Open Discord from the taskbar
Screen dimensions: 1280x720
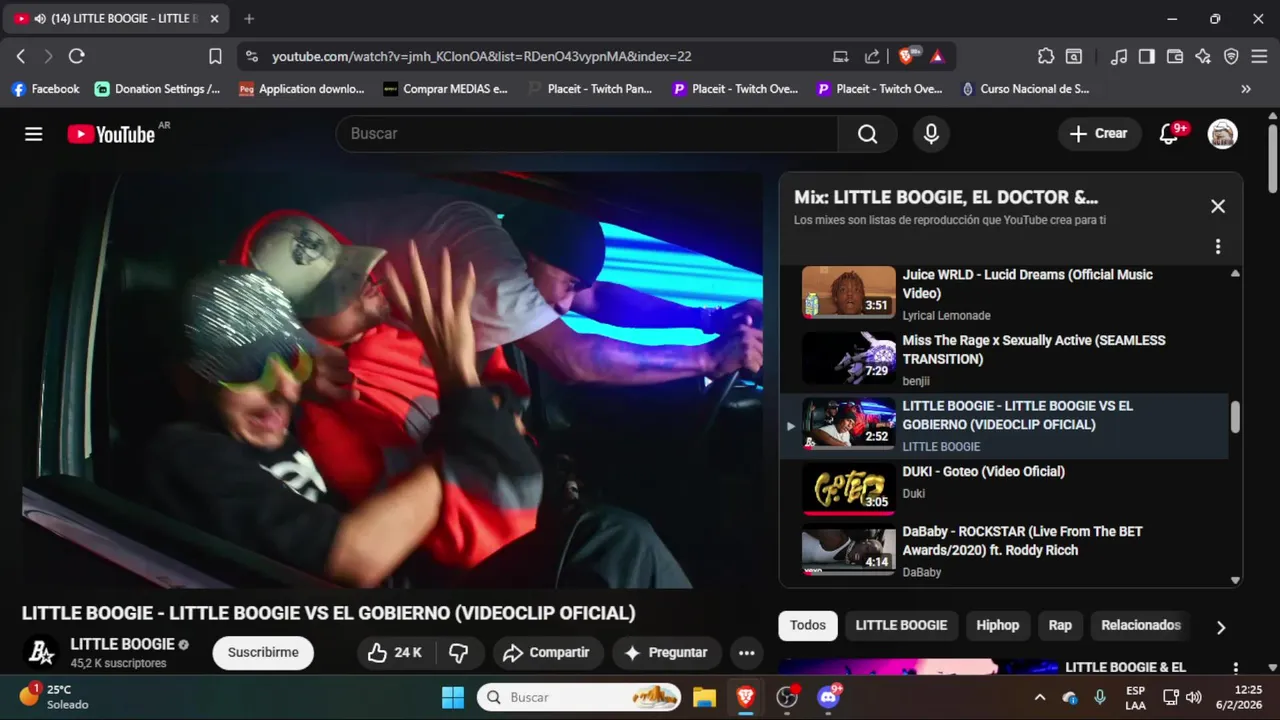[829, 698]
